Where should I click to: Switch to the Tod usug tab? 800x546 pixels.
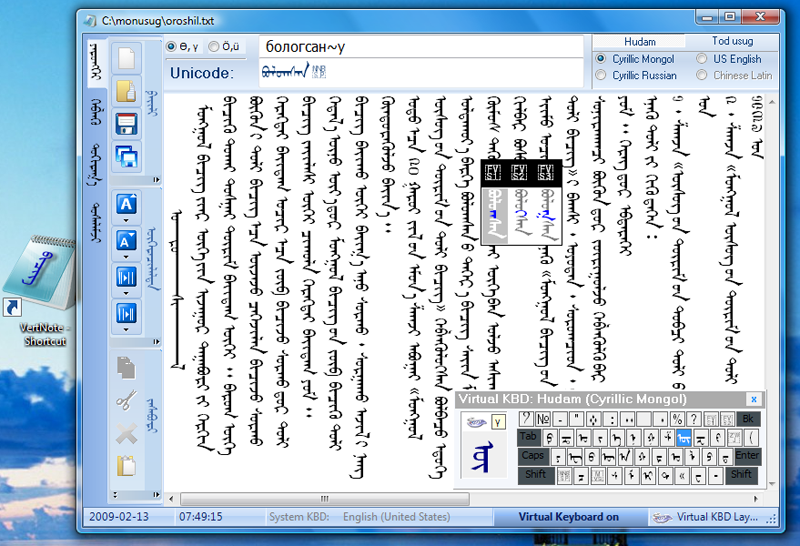point(732,41)
